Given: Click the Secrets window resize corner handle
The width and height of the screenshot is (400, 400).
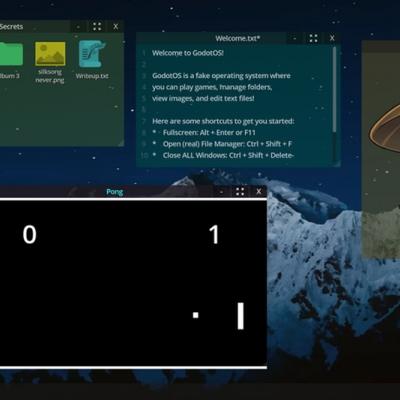Looking at the screenshot, I should tap(121, 143).
